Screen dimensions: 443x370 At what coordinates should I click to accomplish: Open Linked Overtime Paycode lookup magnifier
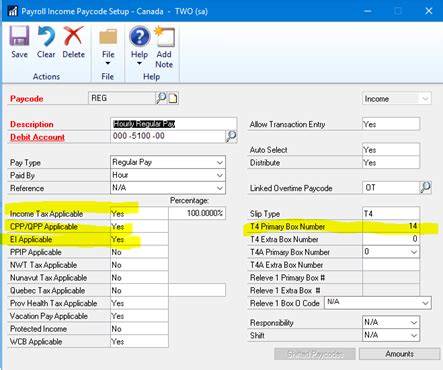coord(425,188)
